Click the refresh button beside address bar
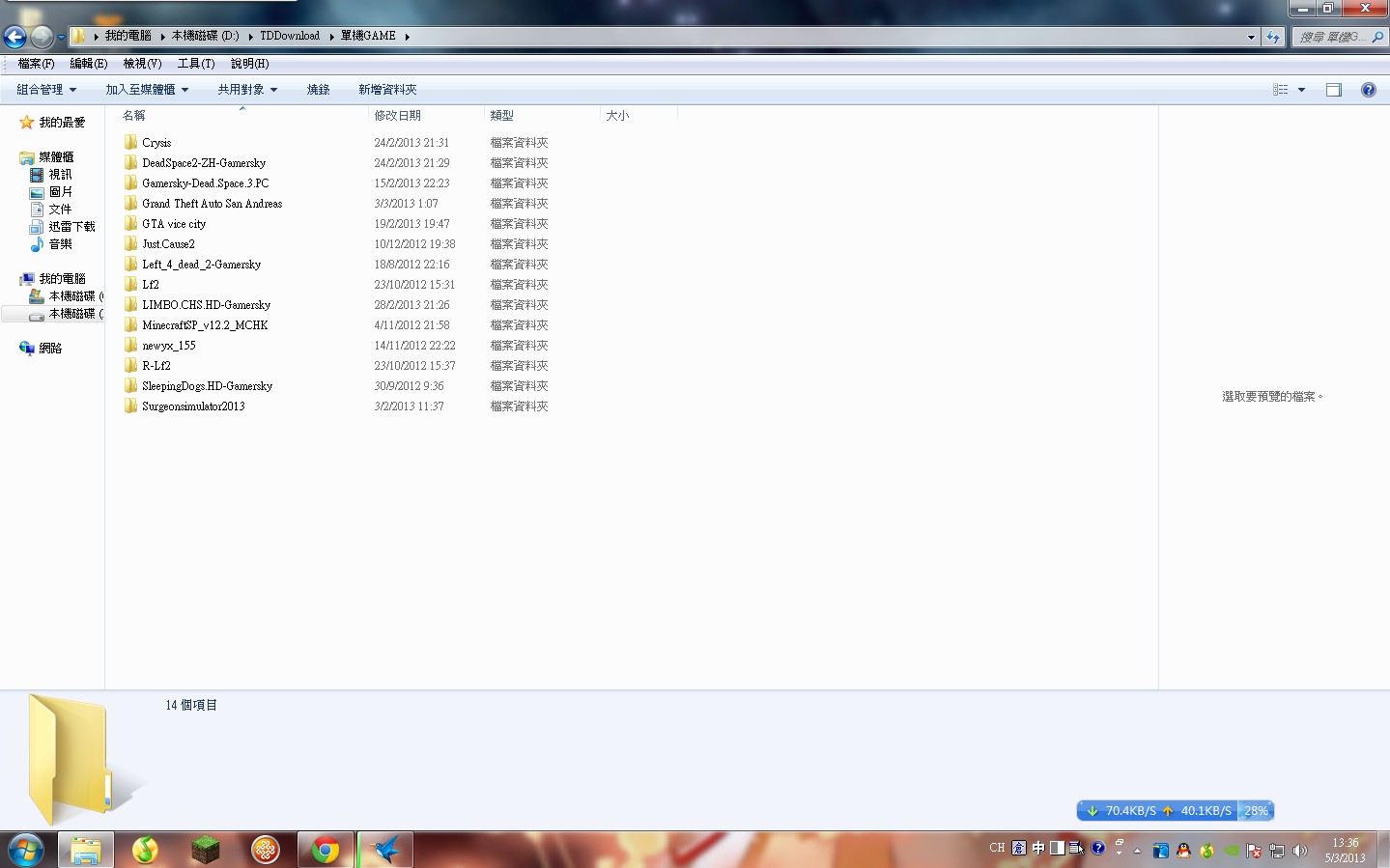The width and height of the screenshot is (1390, 868). pyautogui.click(x=1273, y=37)
